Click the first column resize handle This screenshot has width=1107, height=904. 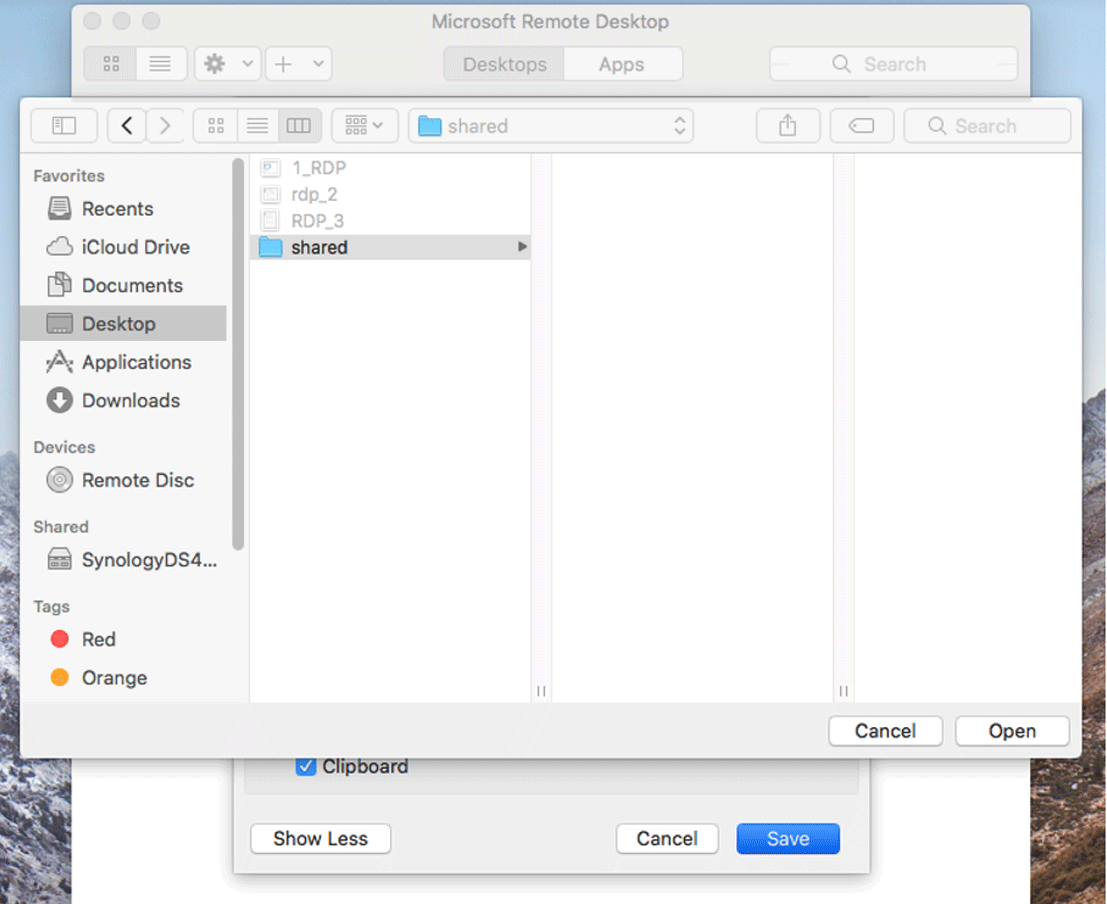pyautogui.click(x=541, y=691)
